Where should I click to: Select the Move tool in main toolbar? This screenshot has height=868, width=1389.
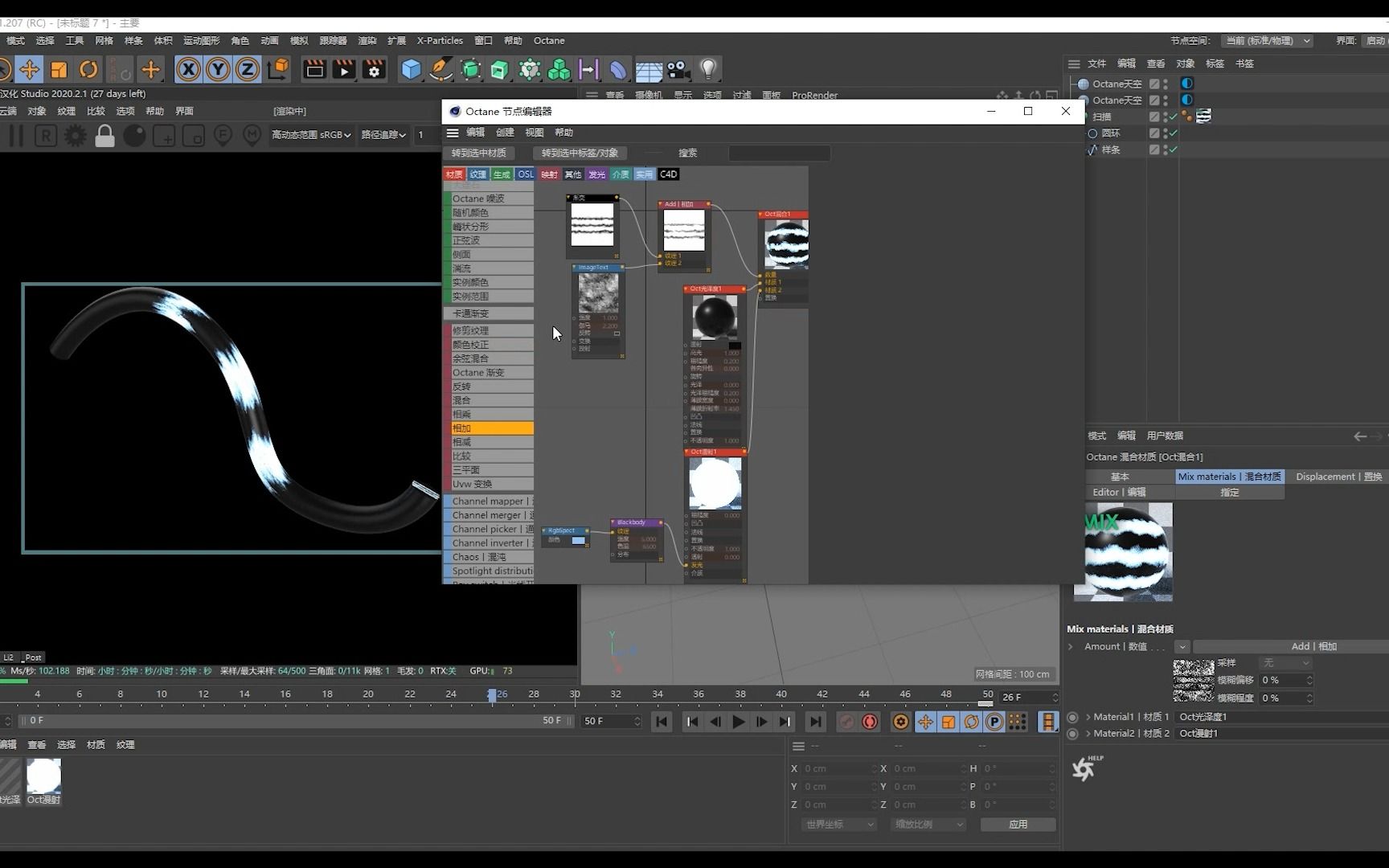click(x=29, y=70)
